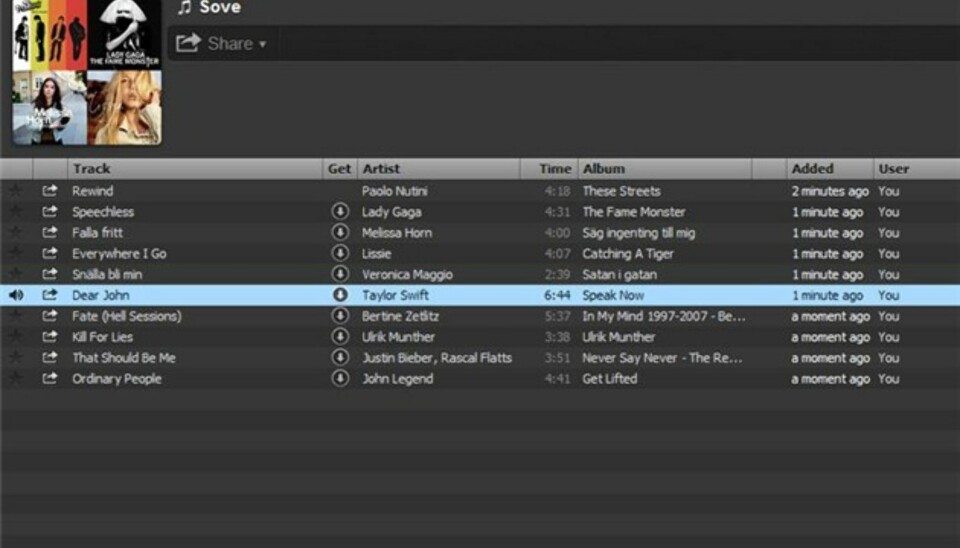Star the track Rewind
This screenshot has height=548, width=960.
16,190
